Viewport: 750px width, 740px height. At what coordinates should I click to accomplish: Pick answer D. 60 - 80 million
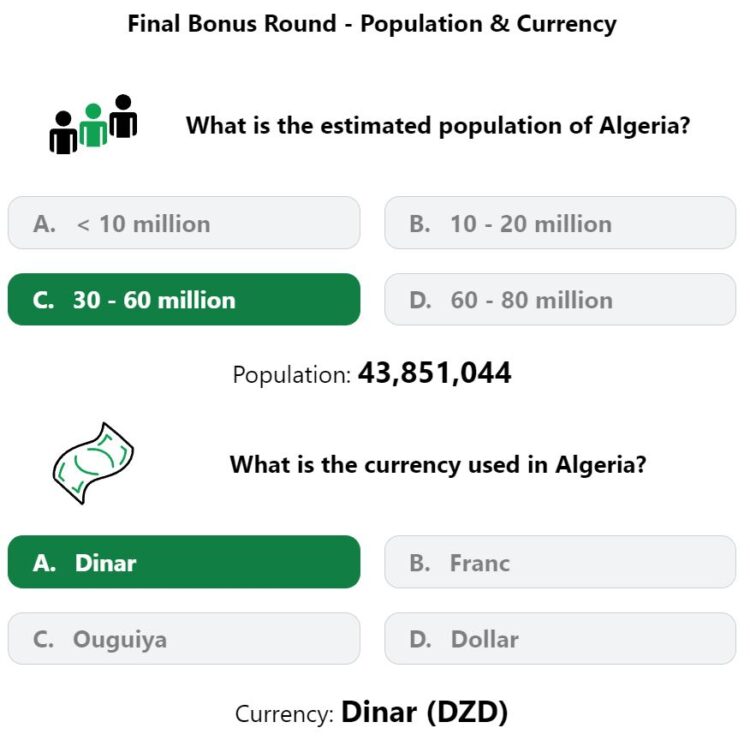(560, 299)
